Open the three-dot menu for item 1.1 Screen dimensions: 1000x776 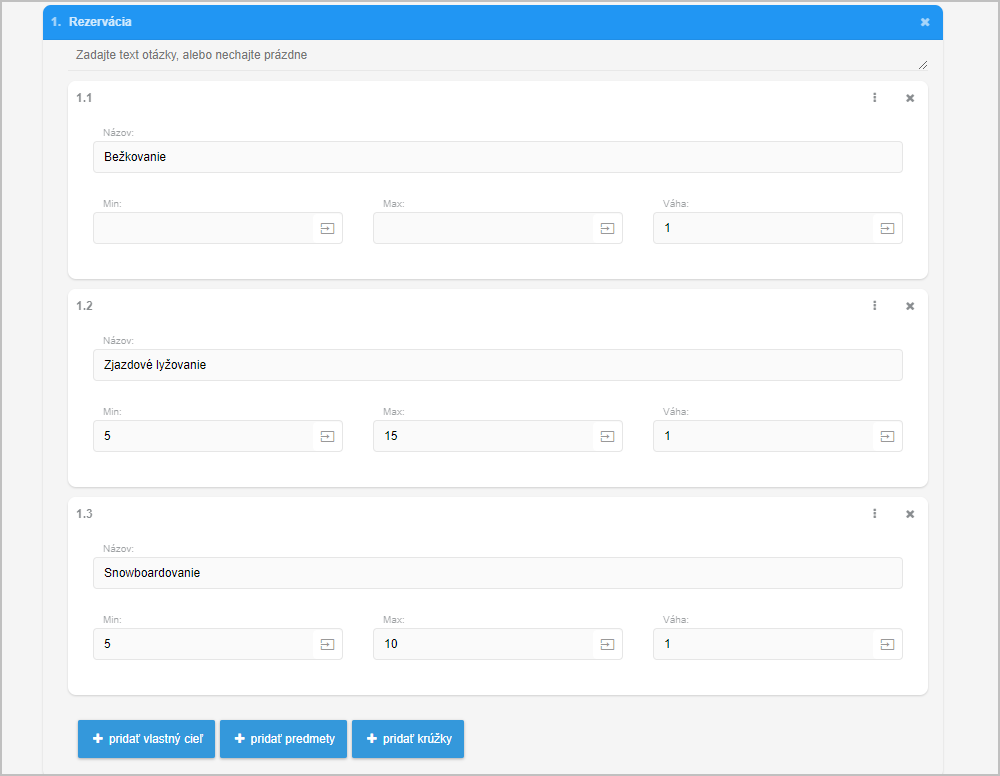(874, 98)
